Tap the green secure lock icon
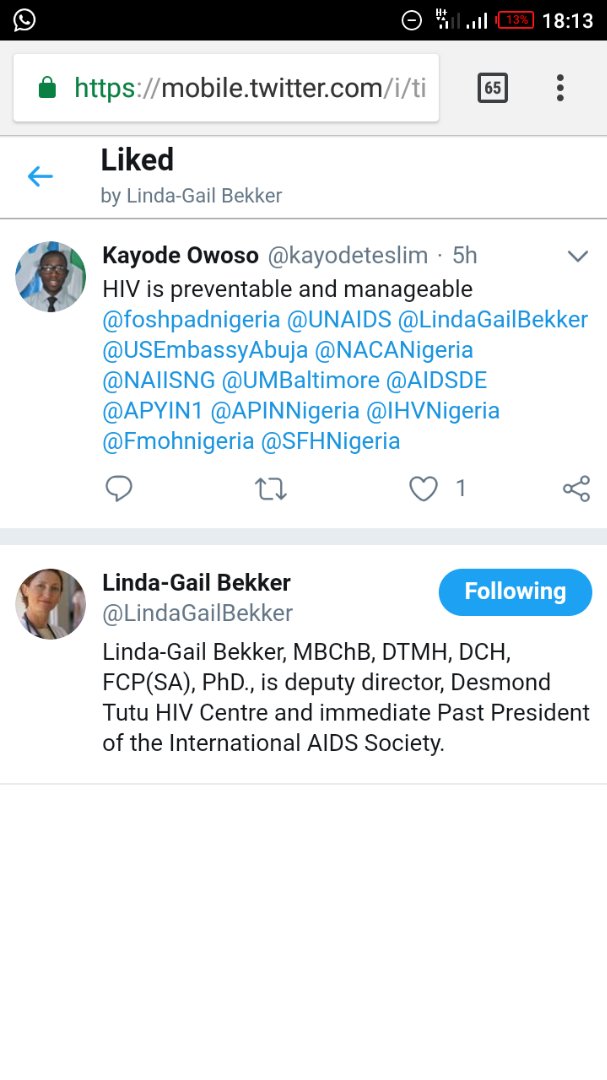607x1080 pixels. coord(47,89)
